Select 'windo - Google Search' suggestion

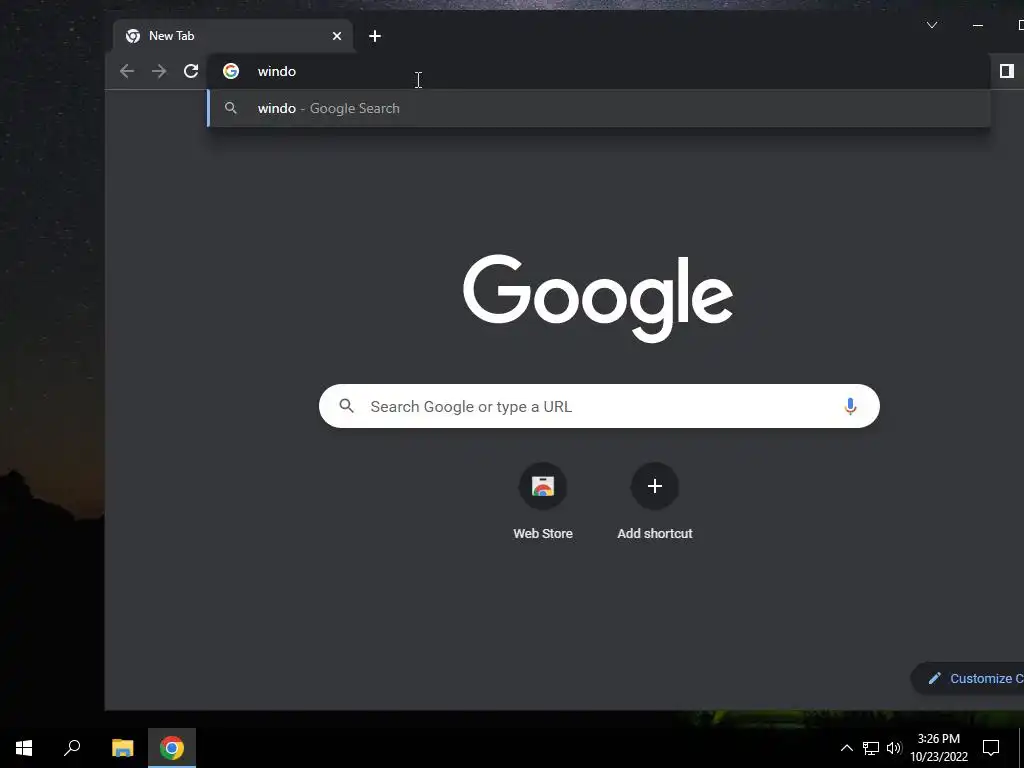[599, 108]
